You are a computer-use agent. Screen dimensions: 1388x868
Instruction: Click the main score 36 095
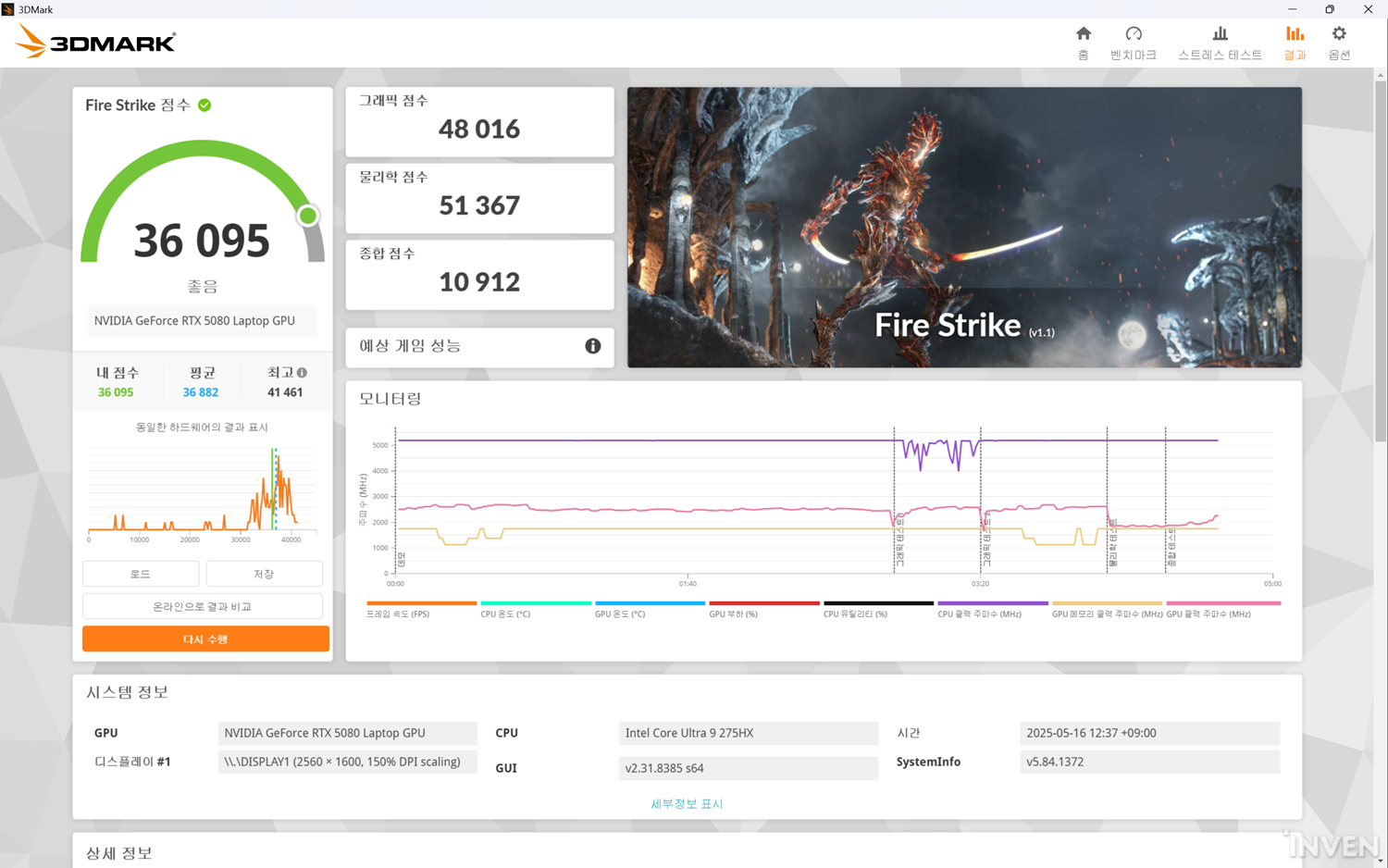[x=202, y=241]
